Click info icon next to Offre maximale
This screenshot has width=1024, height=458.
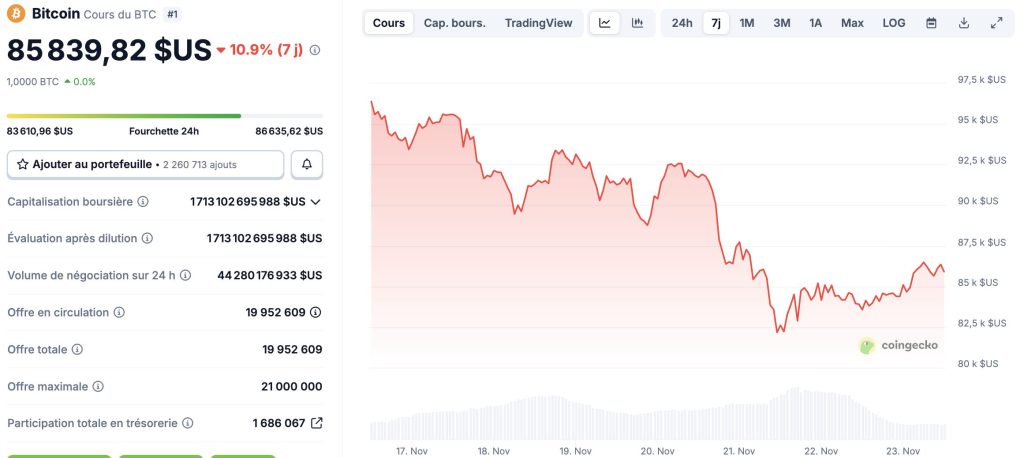[x=98, y=386]
